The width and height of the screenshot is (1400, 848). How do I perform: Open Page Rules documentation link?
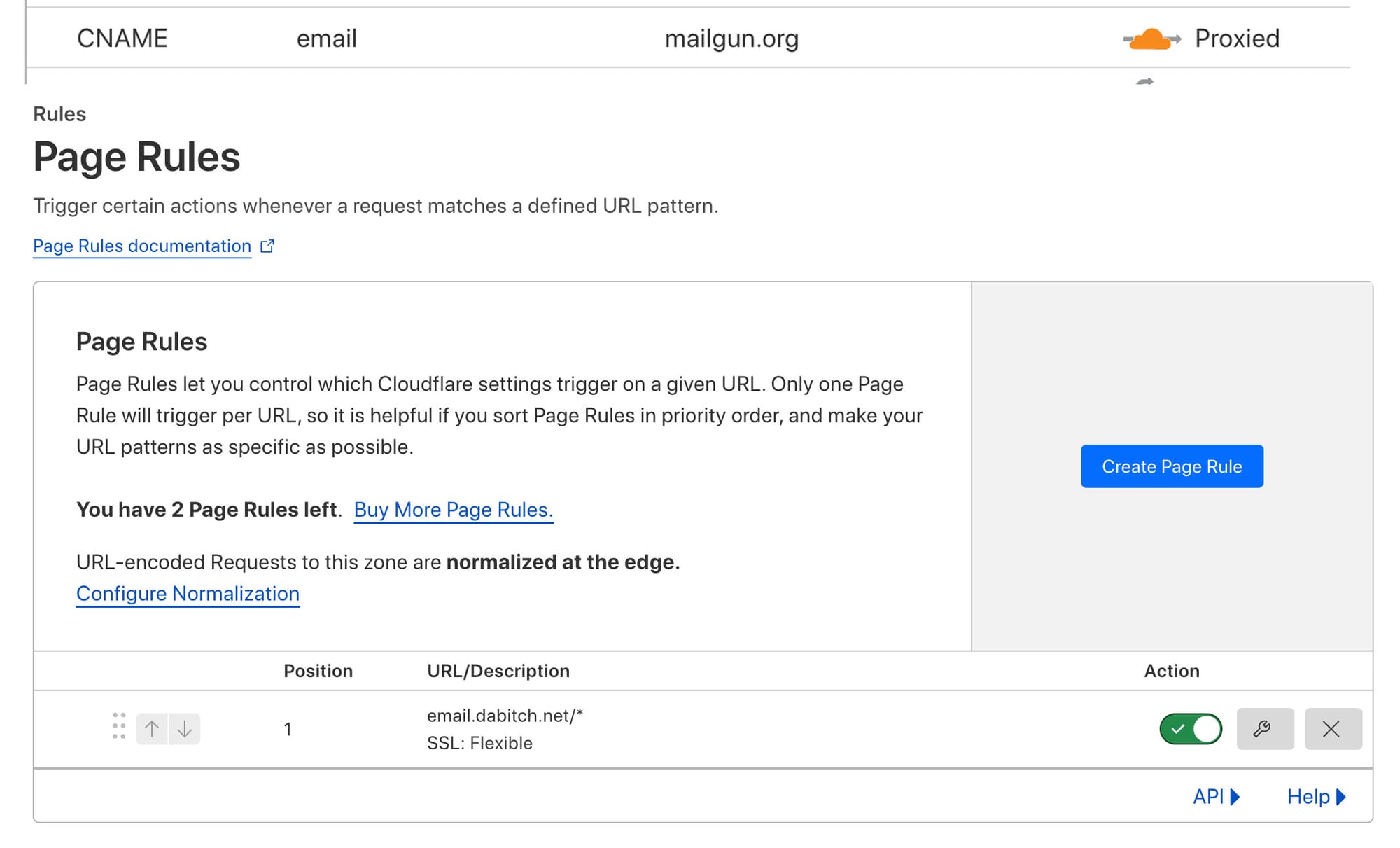pos(142,246)
